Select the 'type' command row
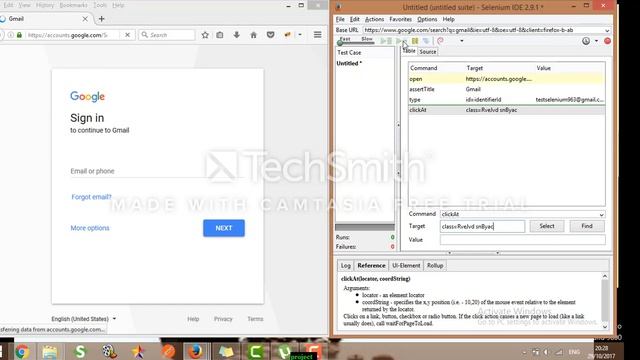Screen dimensions: 640x360 [x=507, y=100]
